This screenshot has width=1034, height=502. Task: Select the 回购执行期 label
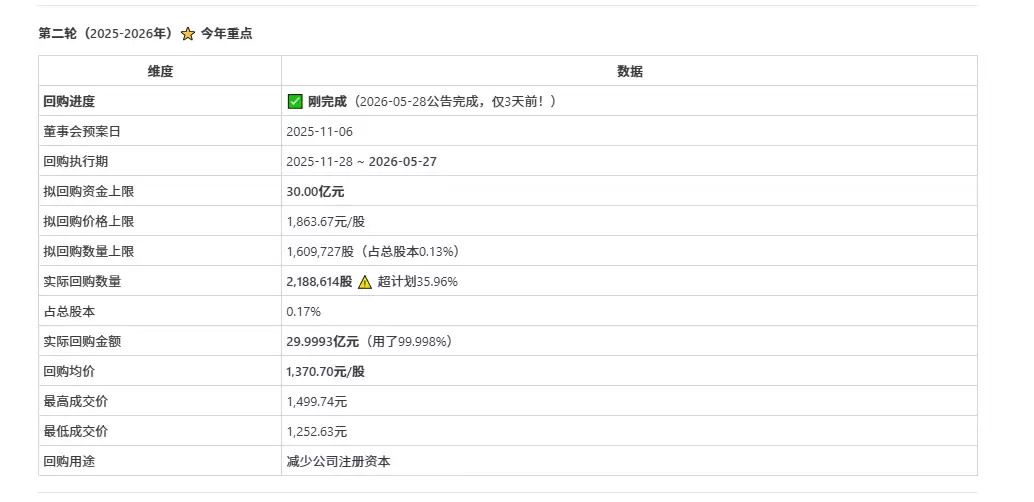pyautogui.click(x=76, y=162)
